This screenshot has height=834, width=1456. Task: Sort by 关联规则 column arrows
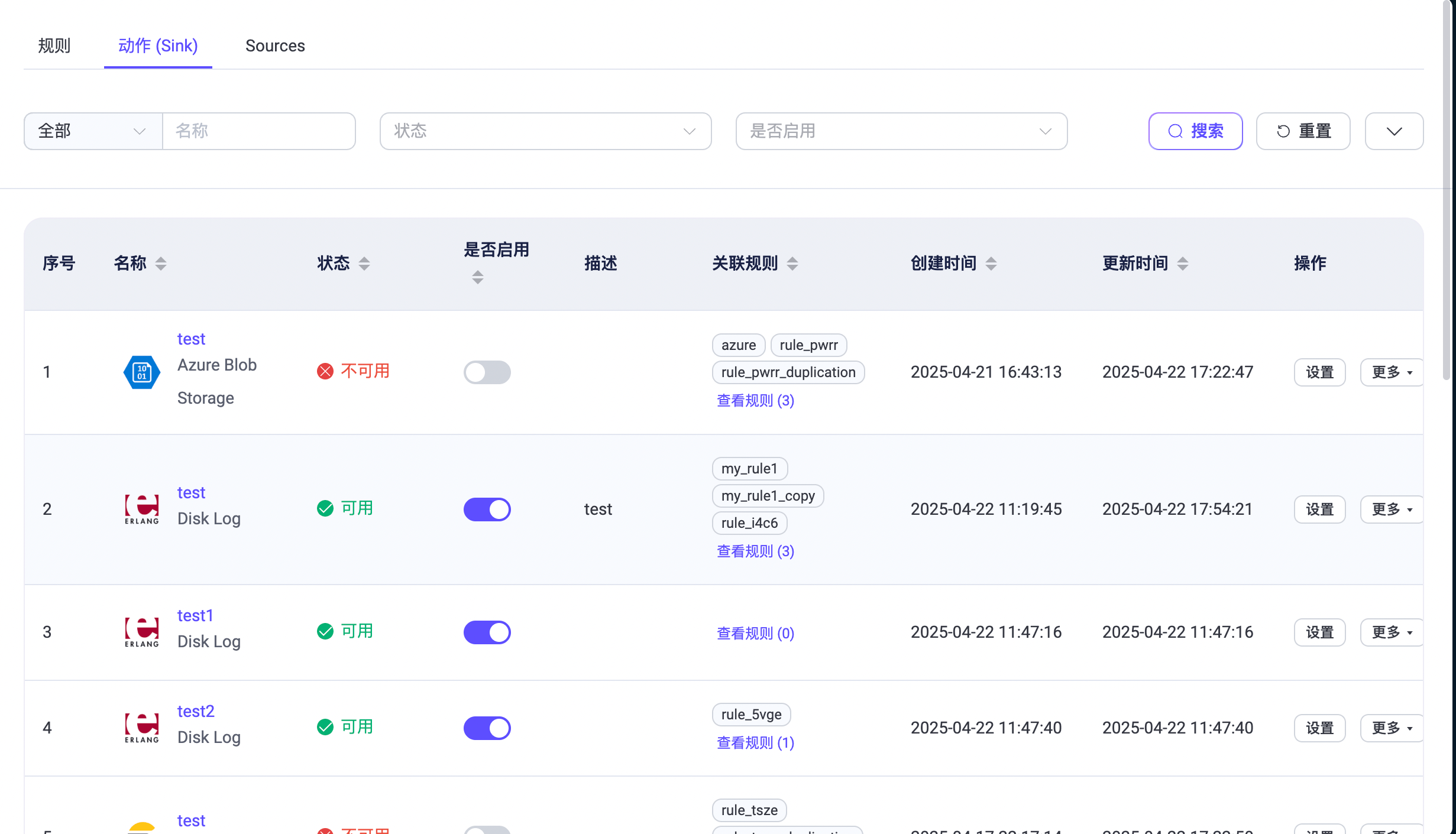792,264
